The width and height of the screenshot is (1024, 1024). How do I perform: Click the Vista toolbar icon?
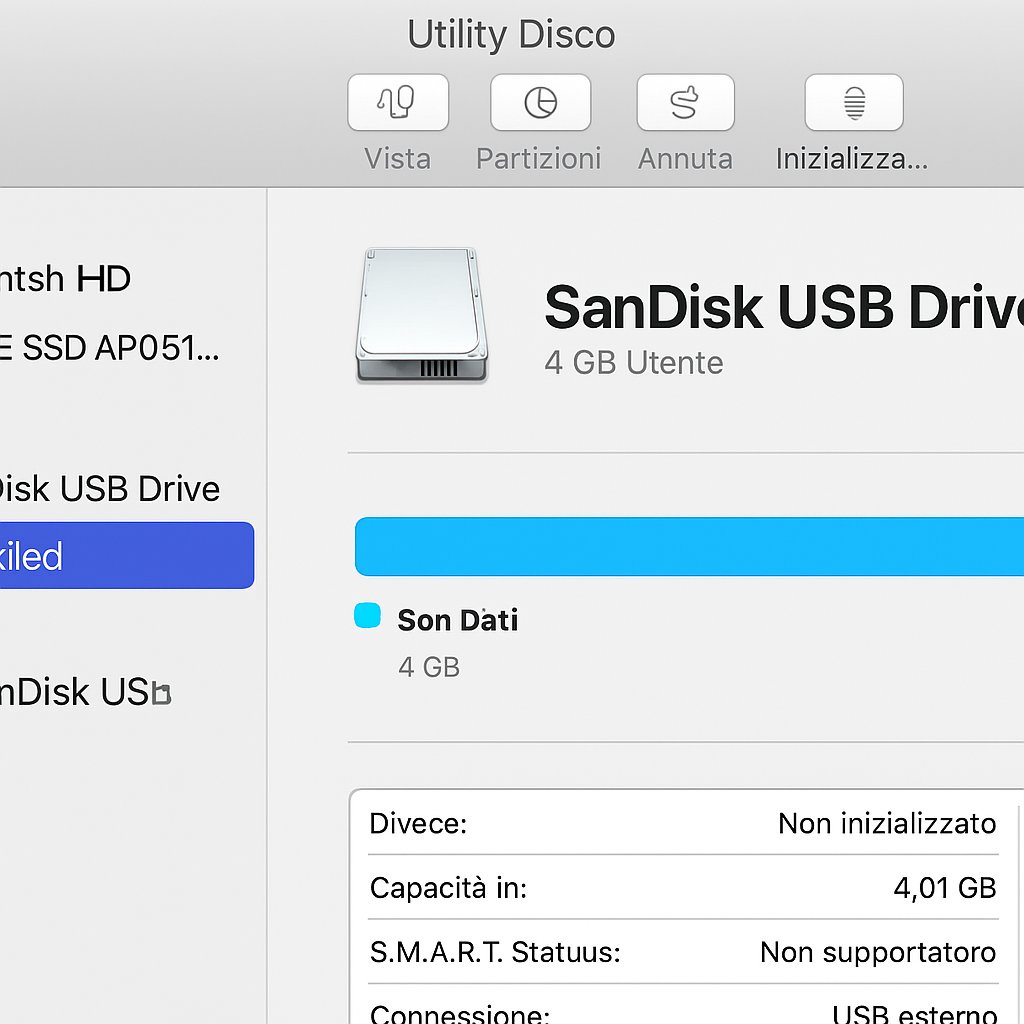(x=398, y=103)
